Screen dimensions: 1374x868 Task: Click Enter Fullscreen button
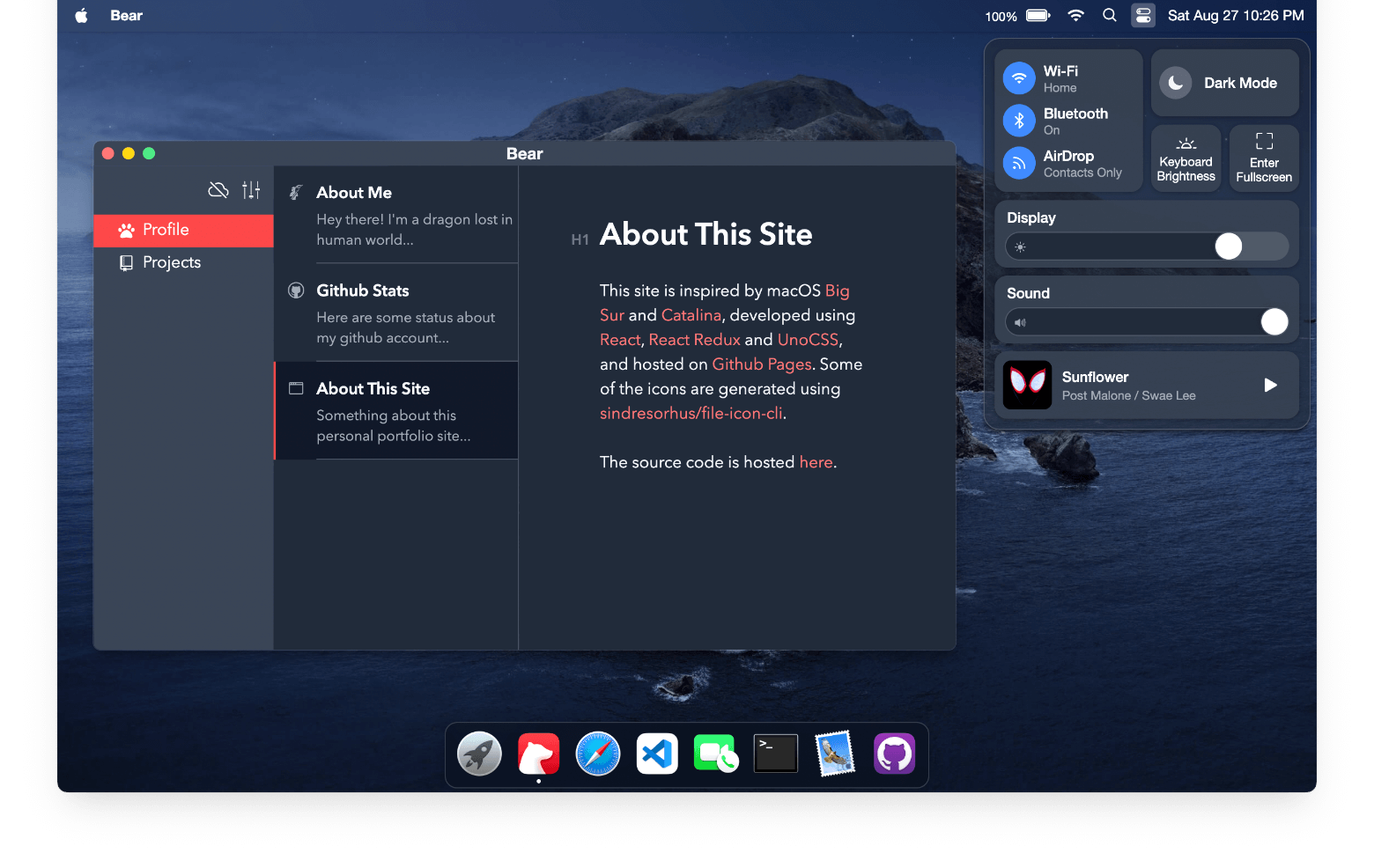tap(1264, 158)
